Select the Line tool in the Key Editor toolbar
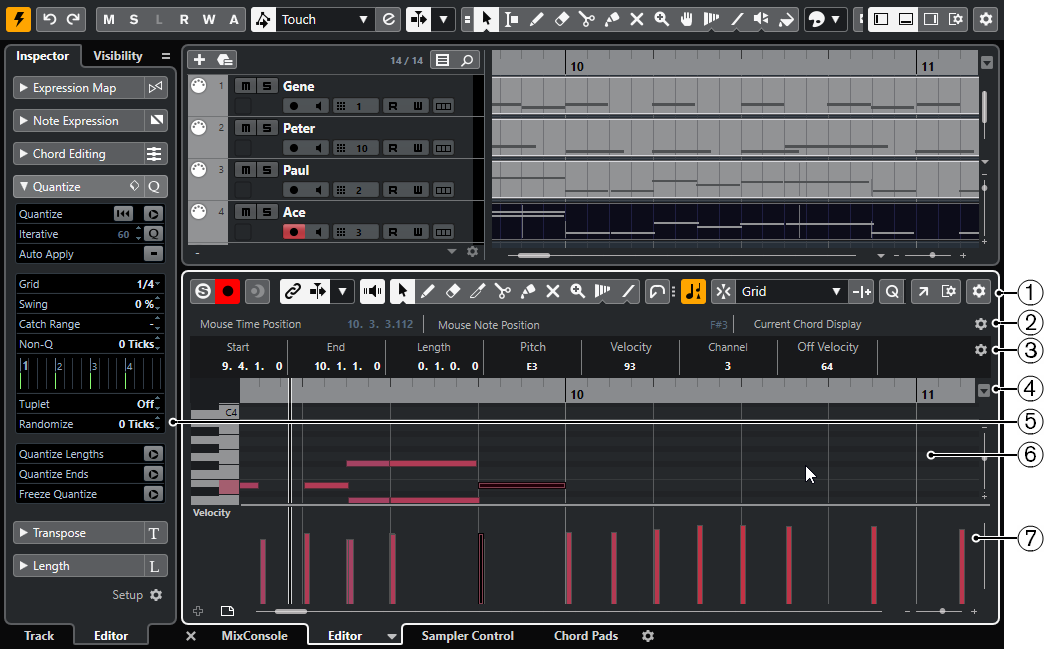This screenshot has height=649, width=1044. (628, 291)
